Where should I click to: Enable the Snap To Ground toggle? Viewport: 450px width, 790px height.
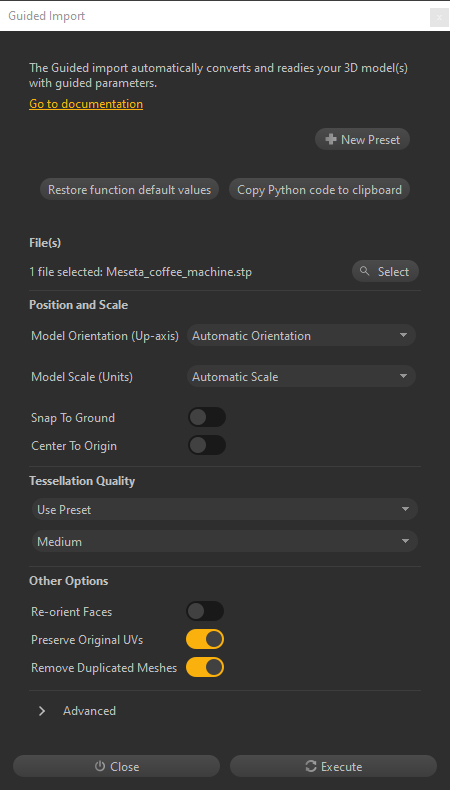click(x=207, y=417)
